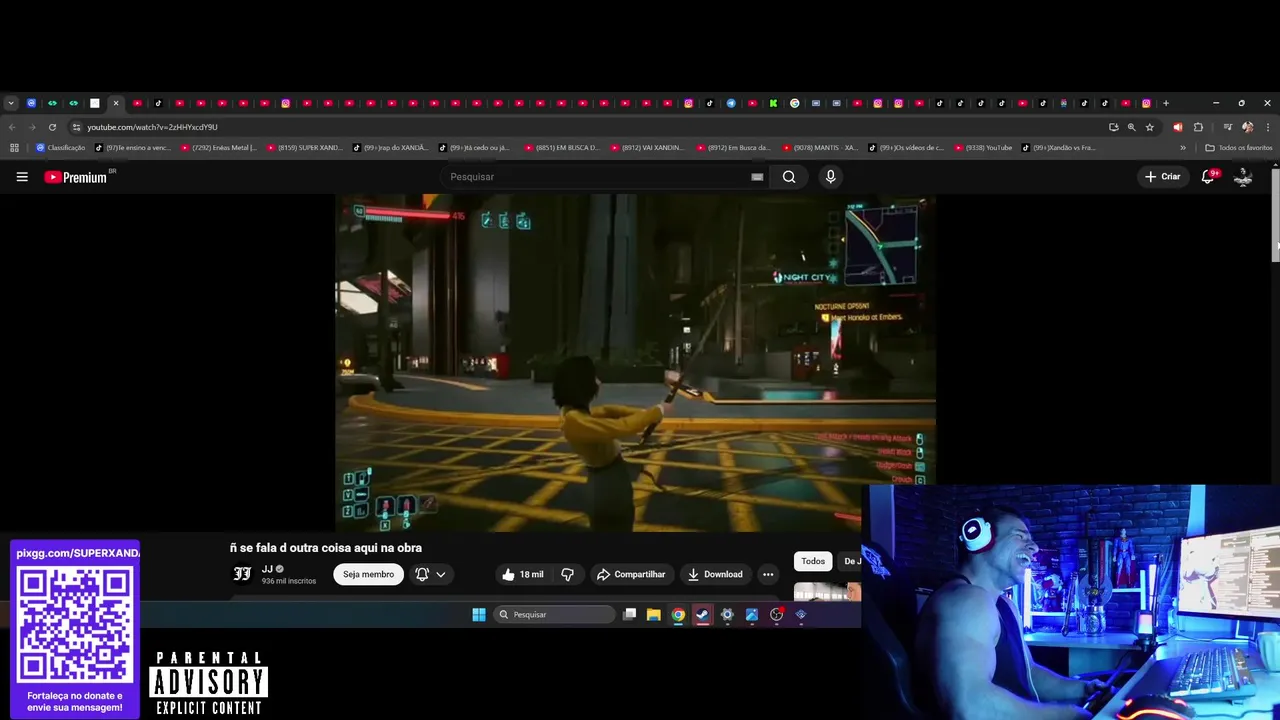Screen dimensions: 1280x720
Task: Select the De J... filter chip
Action: pyautogui.click(x=850, y=561)
